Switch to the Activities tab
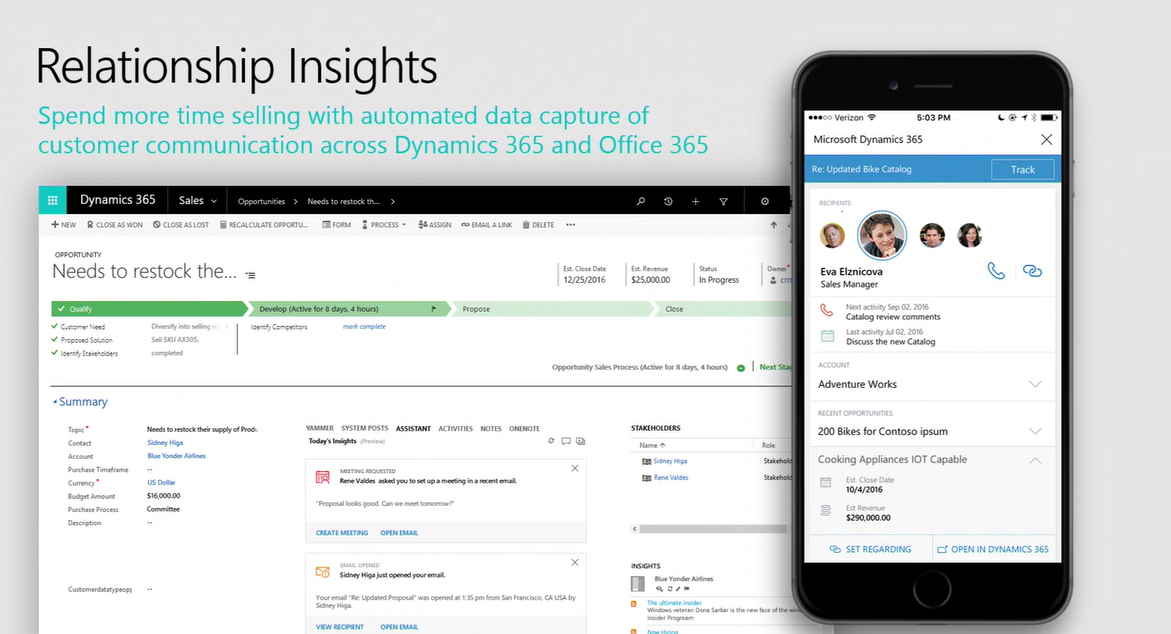This screenshot has height=634, width=1171. click(455, 427)
